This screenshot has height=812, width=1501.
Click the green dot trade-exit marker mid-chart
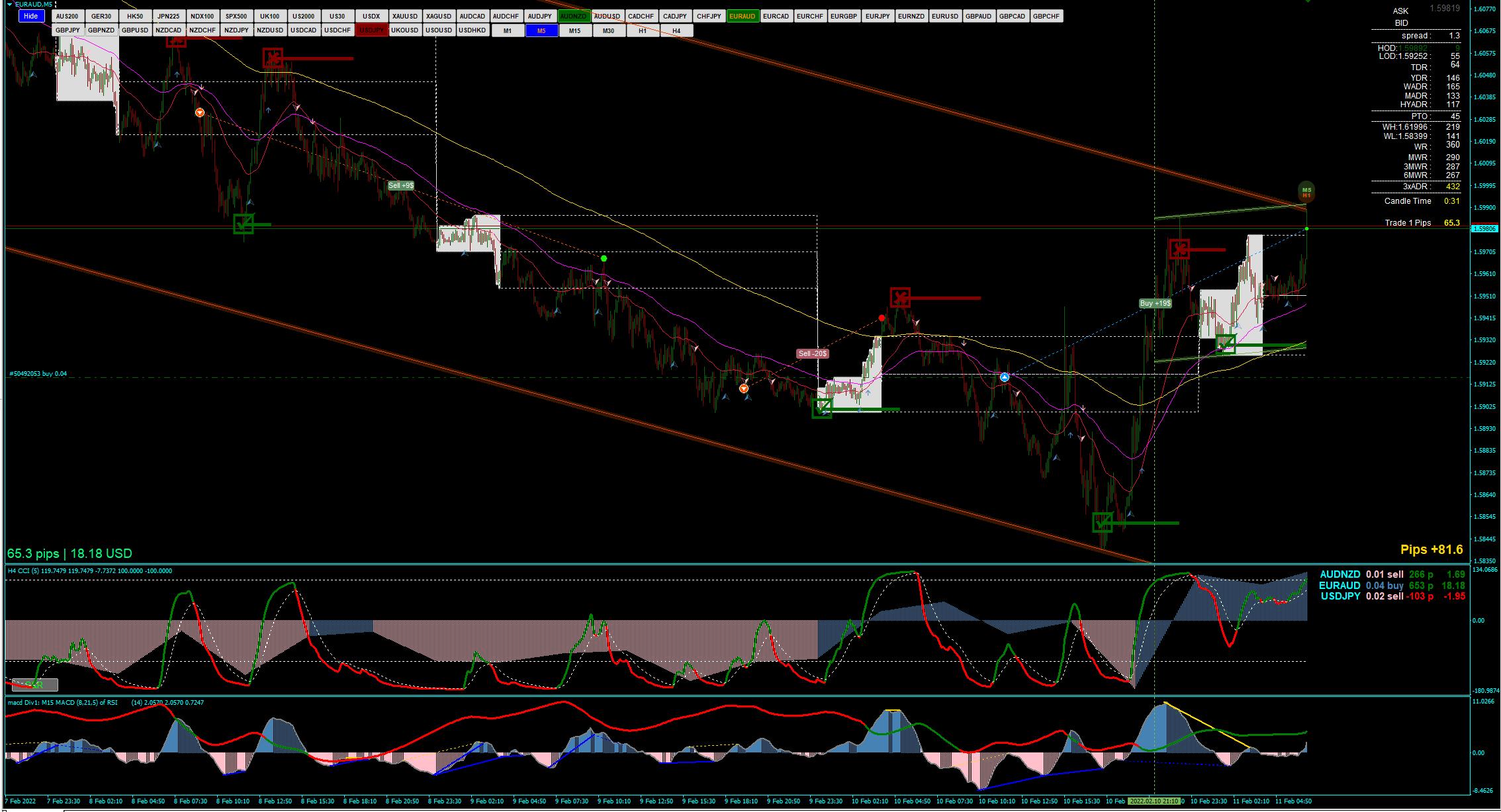(604, 258)
